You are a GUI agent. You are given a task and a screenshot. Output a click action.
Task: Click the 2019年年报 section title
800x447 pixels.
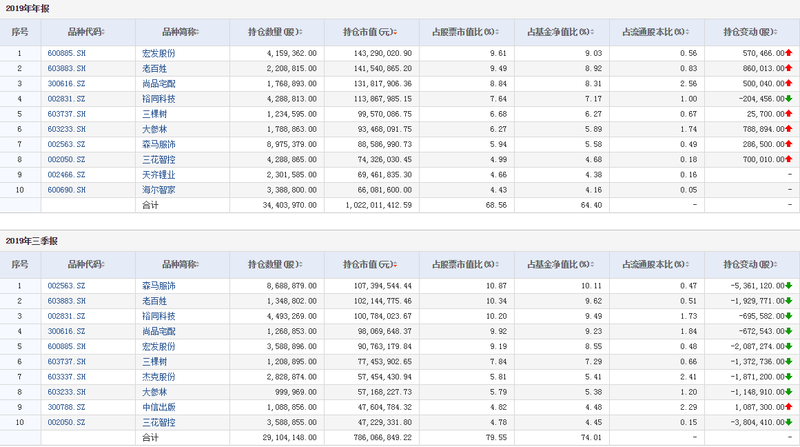point(28,9)
